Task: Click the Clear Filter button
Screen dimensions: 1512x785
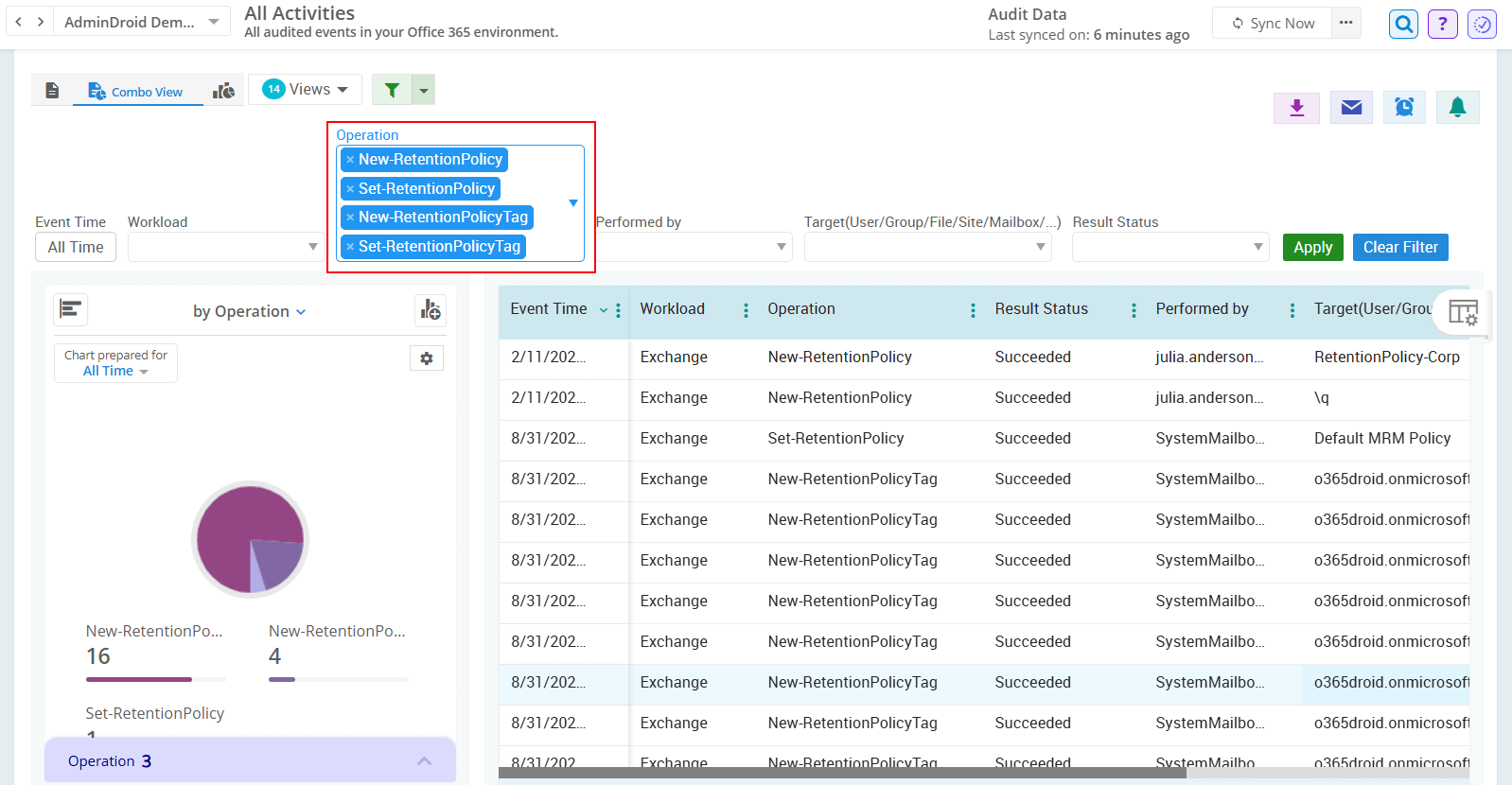Action: [1399, 247]
